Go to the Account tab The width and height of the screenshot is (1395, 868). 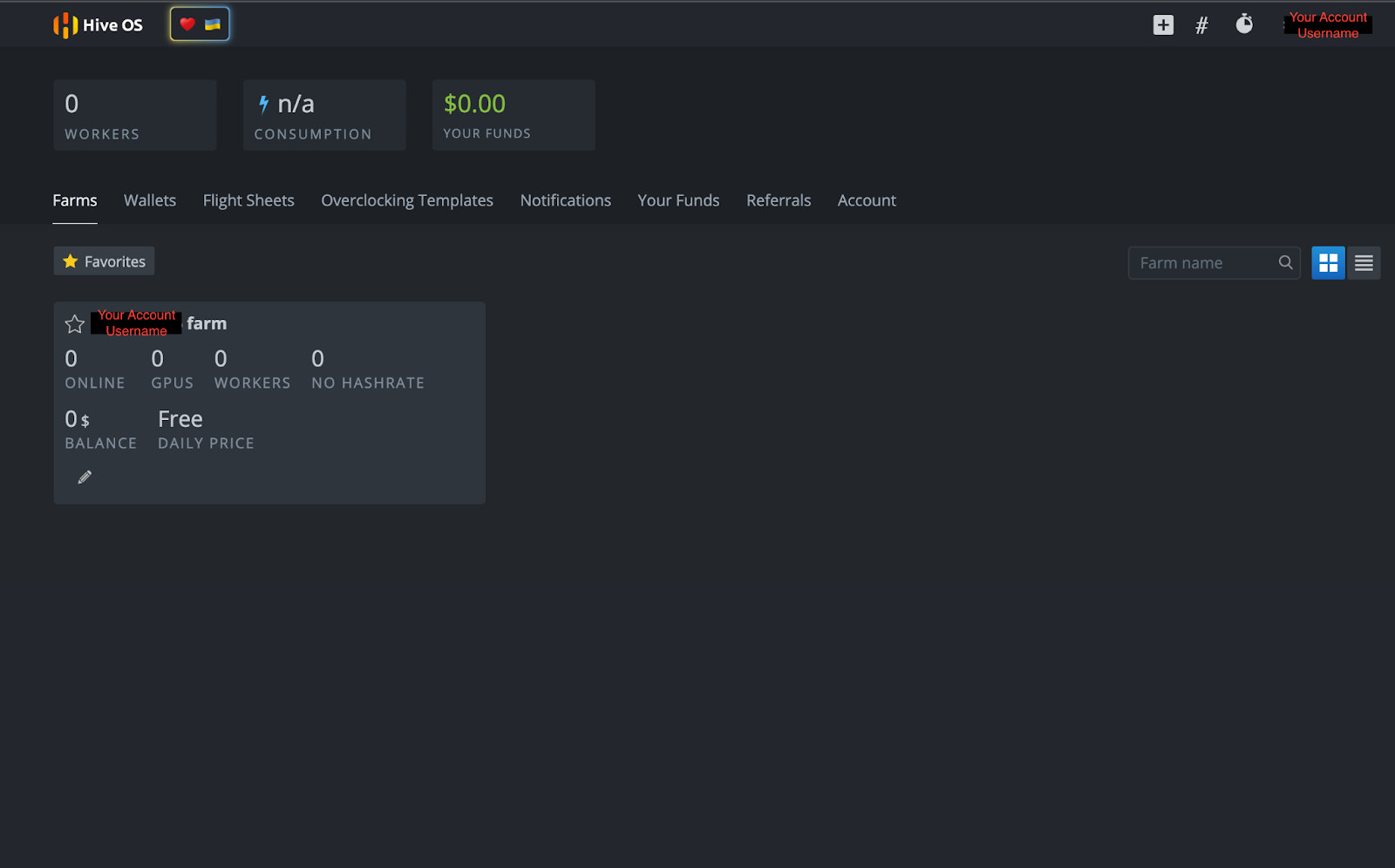[x=867, y=200]
